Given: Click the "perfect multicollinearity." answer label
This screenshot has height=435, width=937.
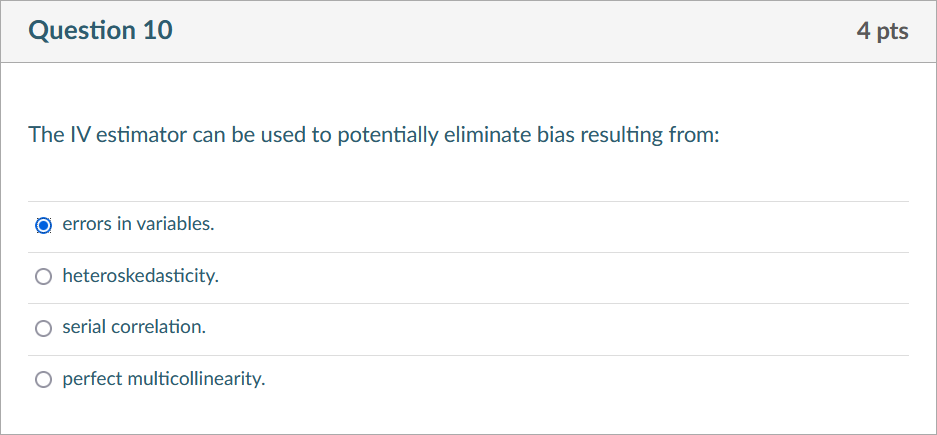Looking at the screenshot, I should pyautogui.click(x=164, y=379).
